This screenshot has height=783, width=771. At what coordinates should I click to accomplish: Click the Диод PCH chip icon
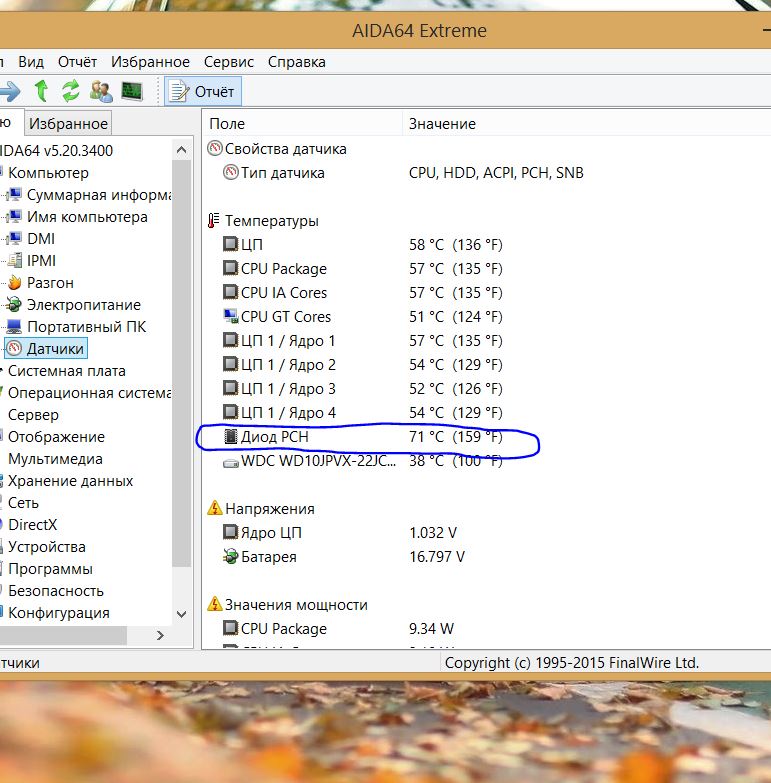(230, 436)
